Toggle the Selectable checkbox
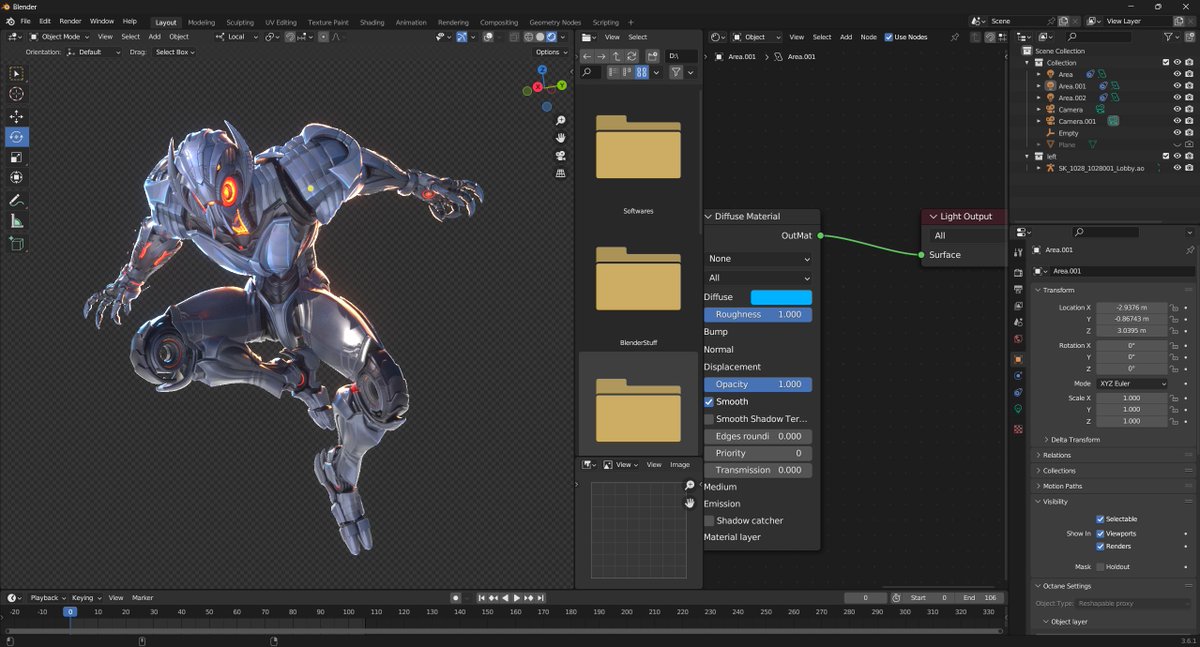1200x647 pixels. [1100, 519]
